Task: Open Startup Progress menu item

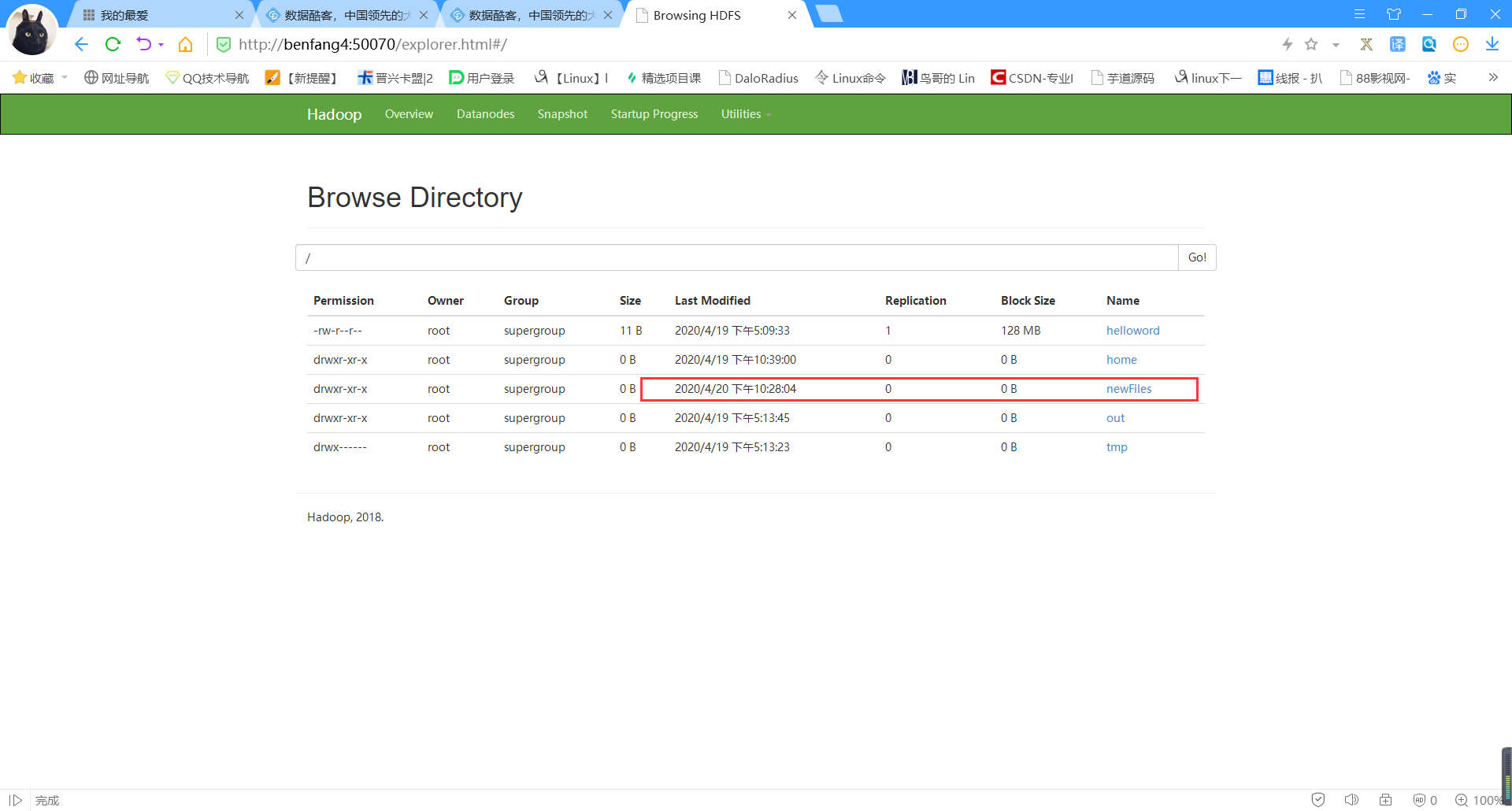Action: (x=654, y=114)
